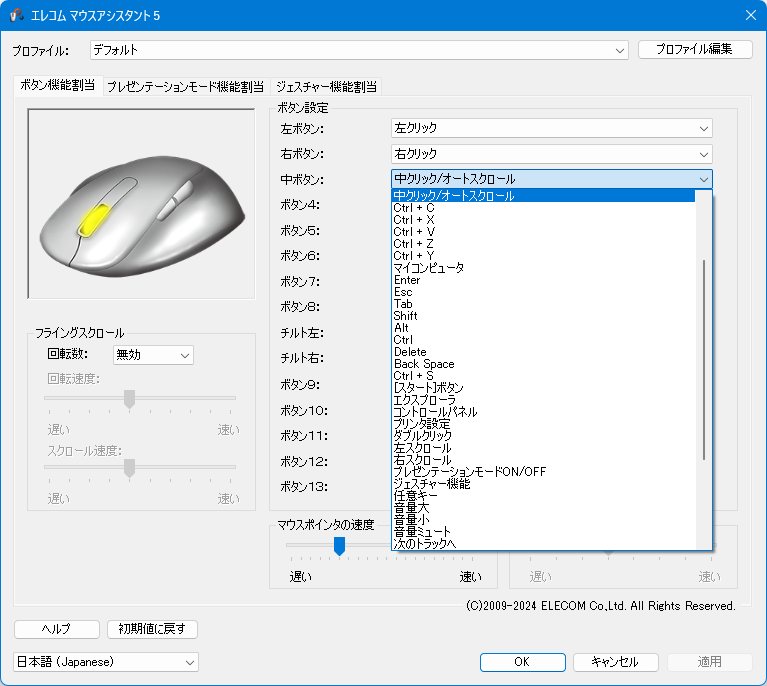
Task: Switch to ジェスチャー機能割当 tab
Action: [x=326, y=87]
